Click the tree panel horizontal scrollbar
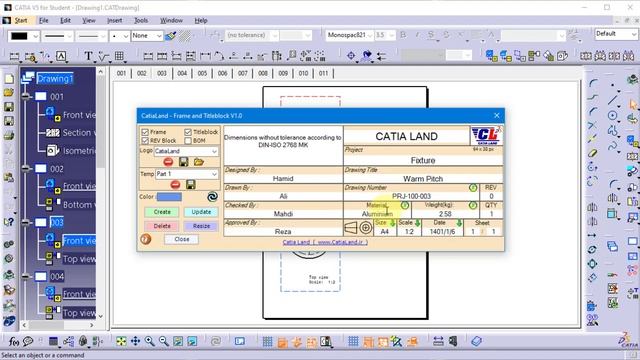 tap(58, 325)
